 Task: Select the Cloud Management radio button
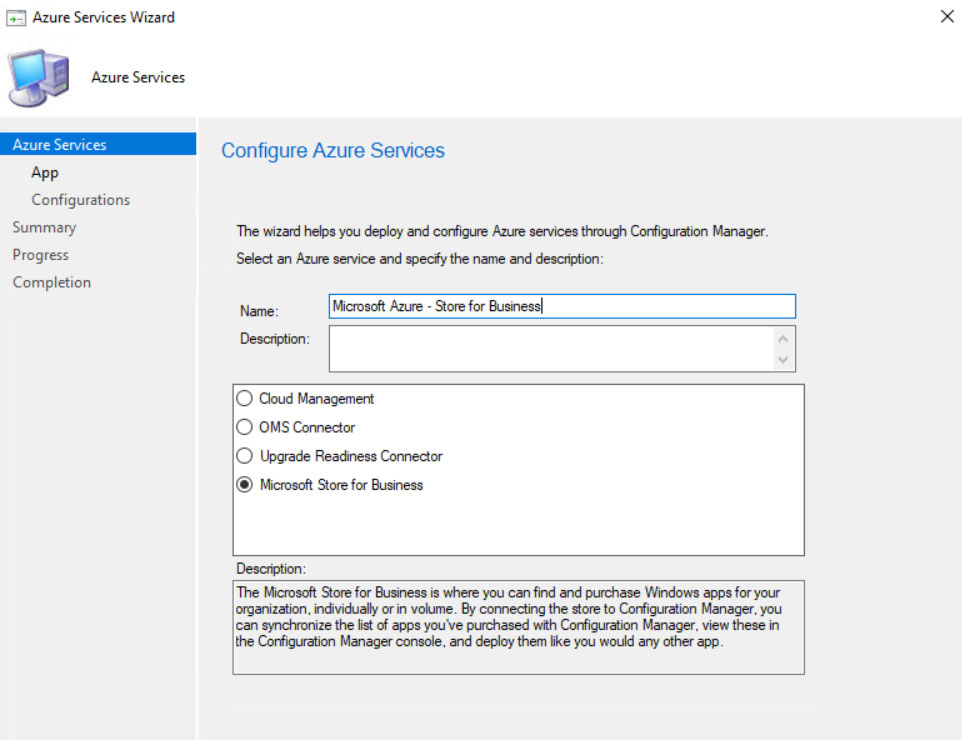coord(244,399)
